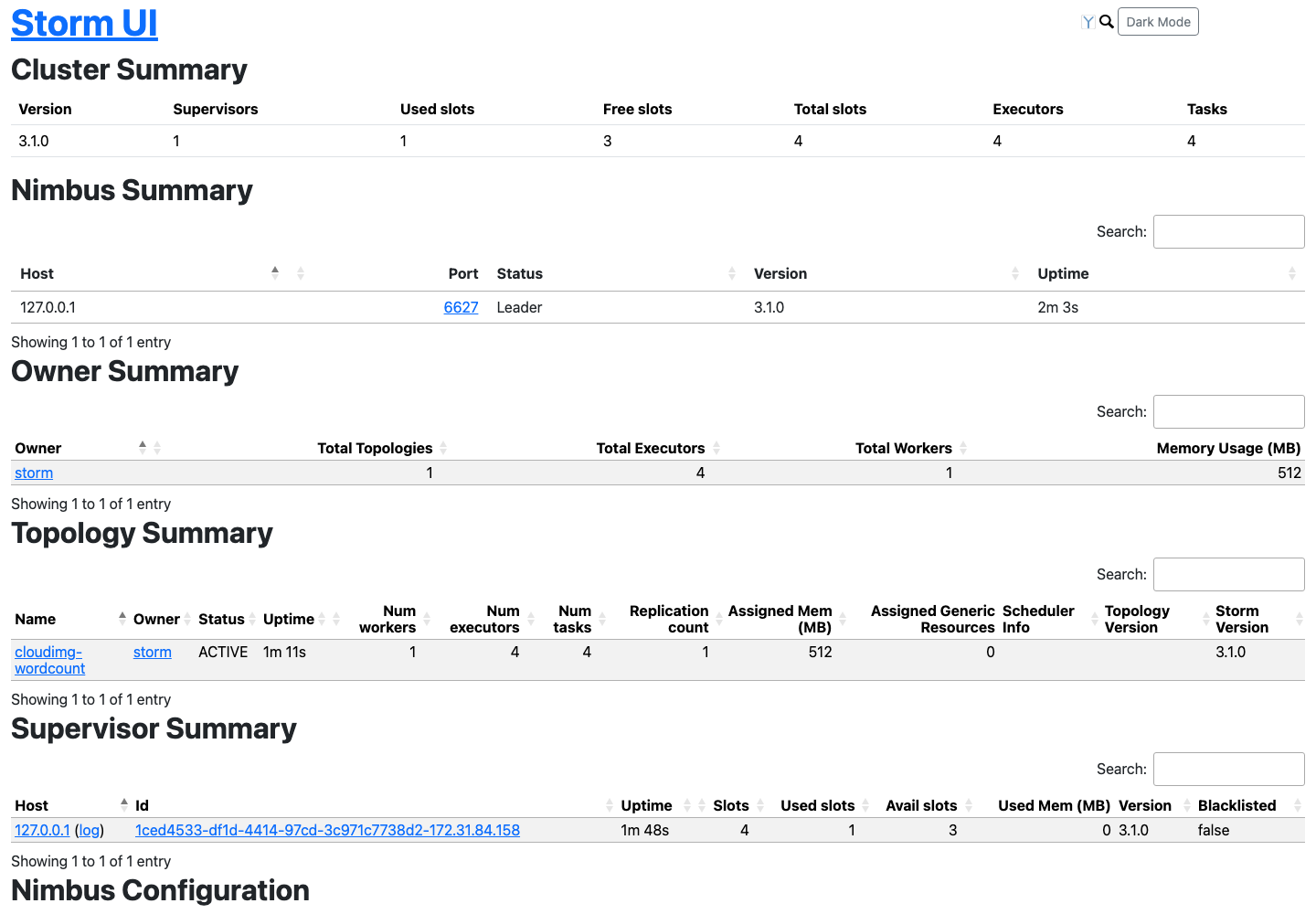1316x914 pixels.
Task: Click sort arrows beside Blacklisted header
Action: (1298, 805)
